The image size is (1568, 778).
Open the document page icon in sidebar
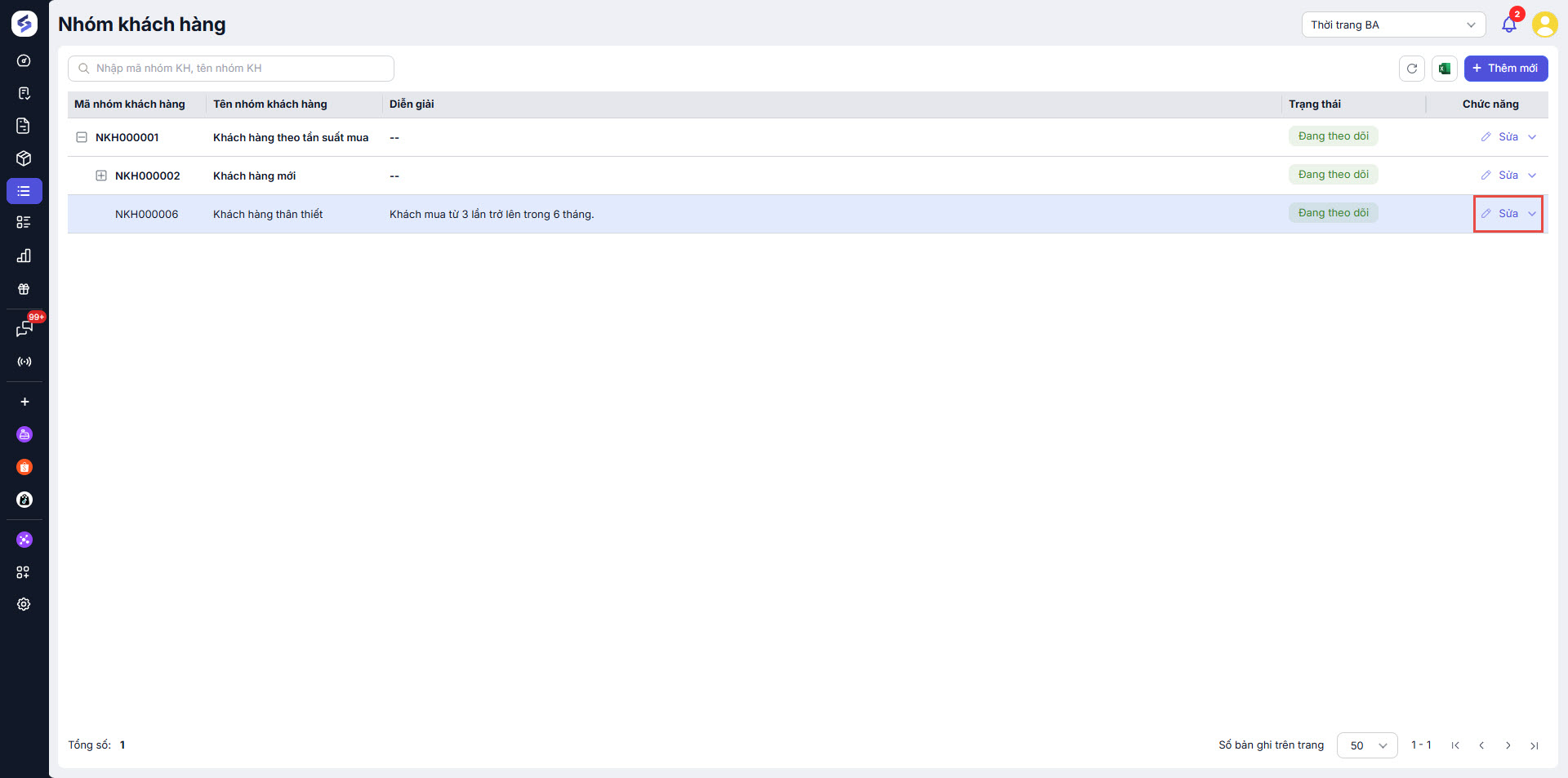(x=24, y=126)
